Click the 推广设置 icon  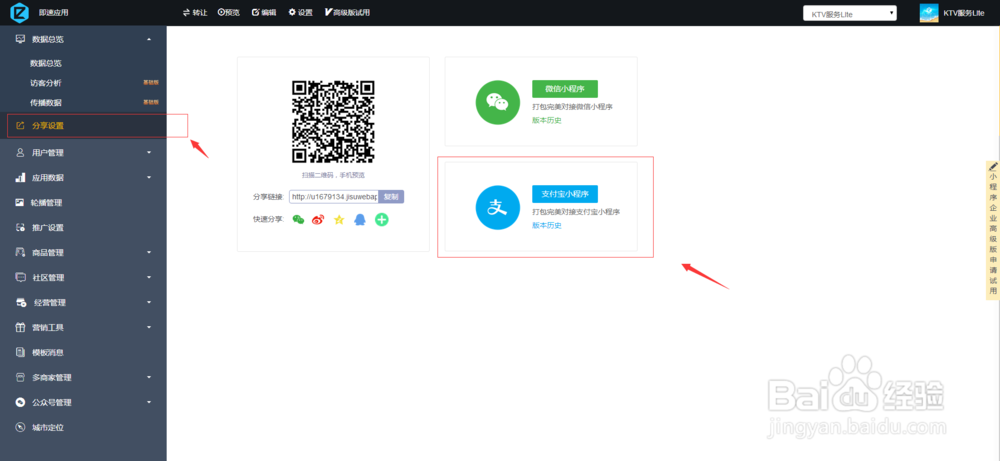(20, 228)
